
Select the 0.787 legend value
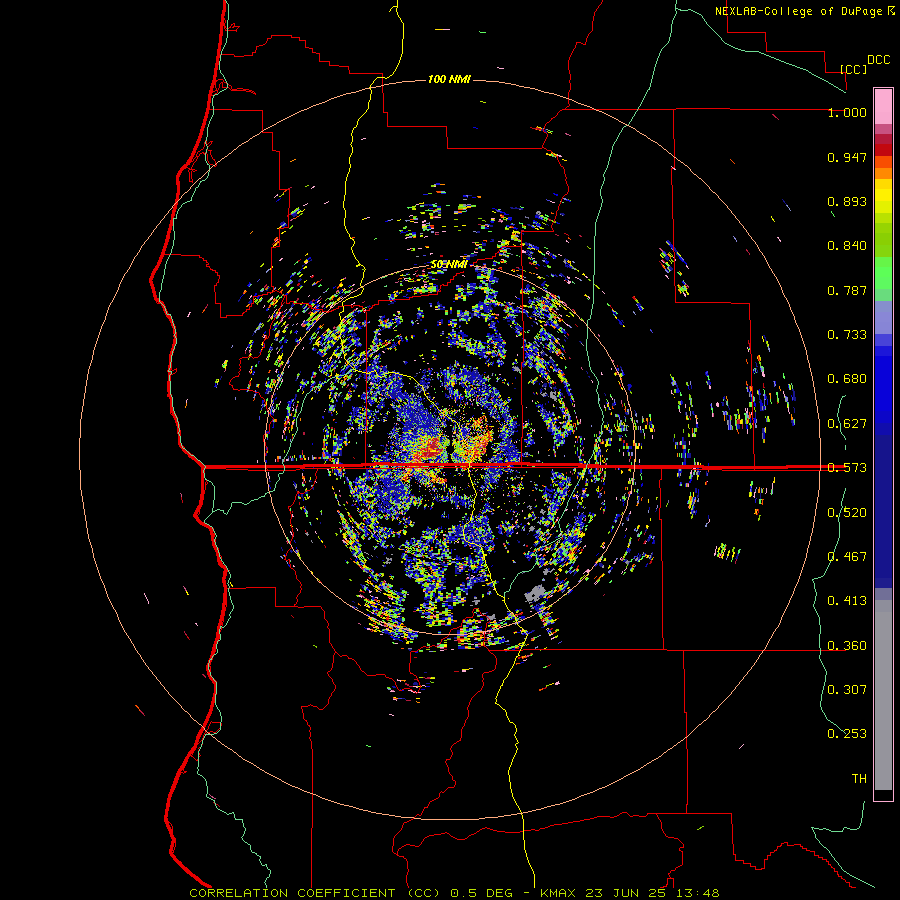[847, 290]
